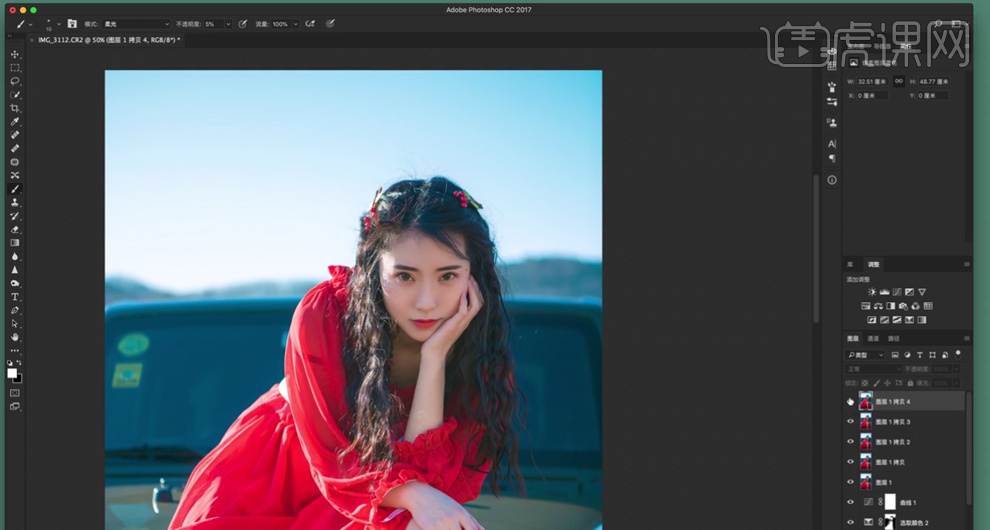Select the Hand tool
The image size is (990, 530).
click(x=15, y=337)
